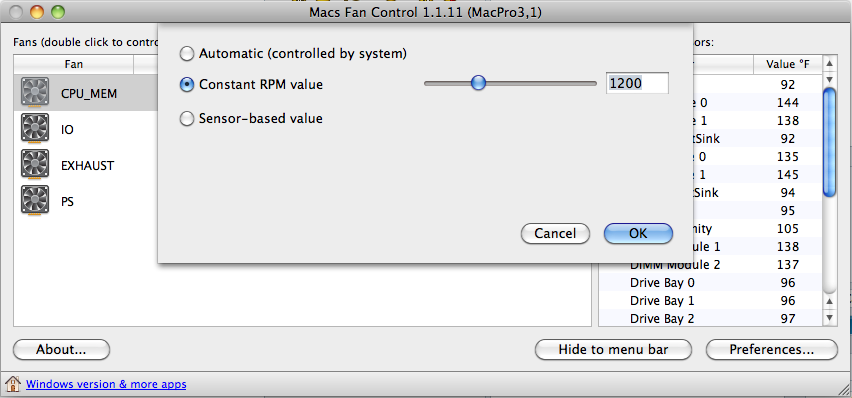Click the PS fan icon
This screenshot has height=398, width=852.
pyautogui.click(x=35, y=200)
